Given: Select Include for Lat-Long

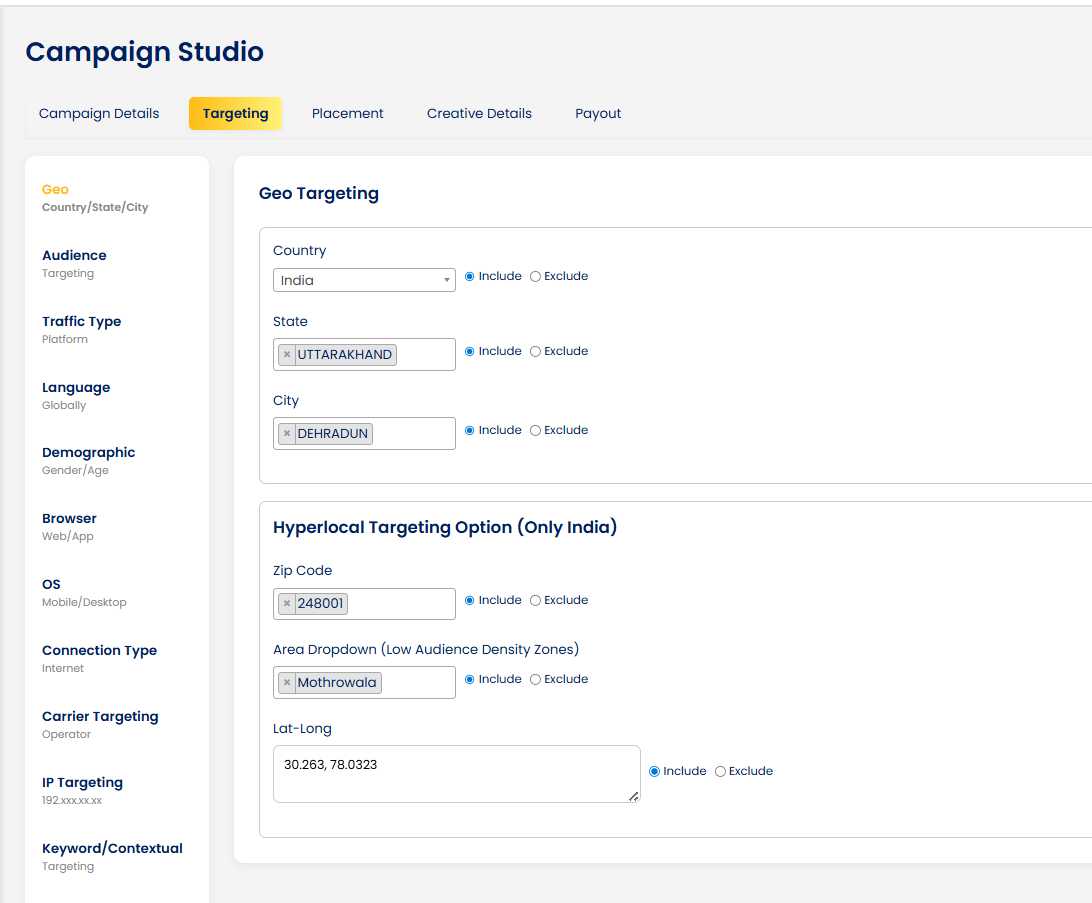Looking at the screenshot, I should coord(654,771).
